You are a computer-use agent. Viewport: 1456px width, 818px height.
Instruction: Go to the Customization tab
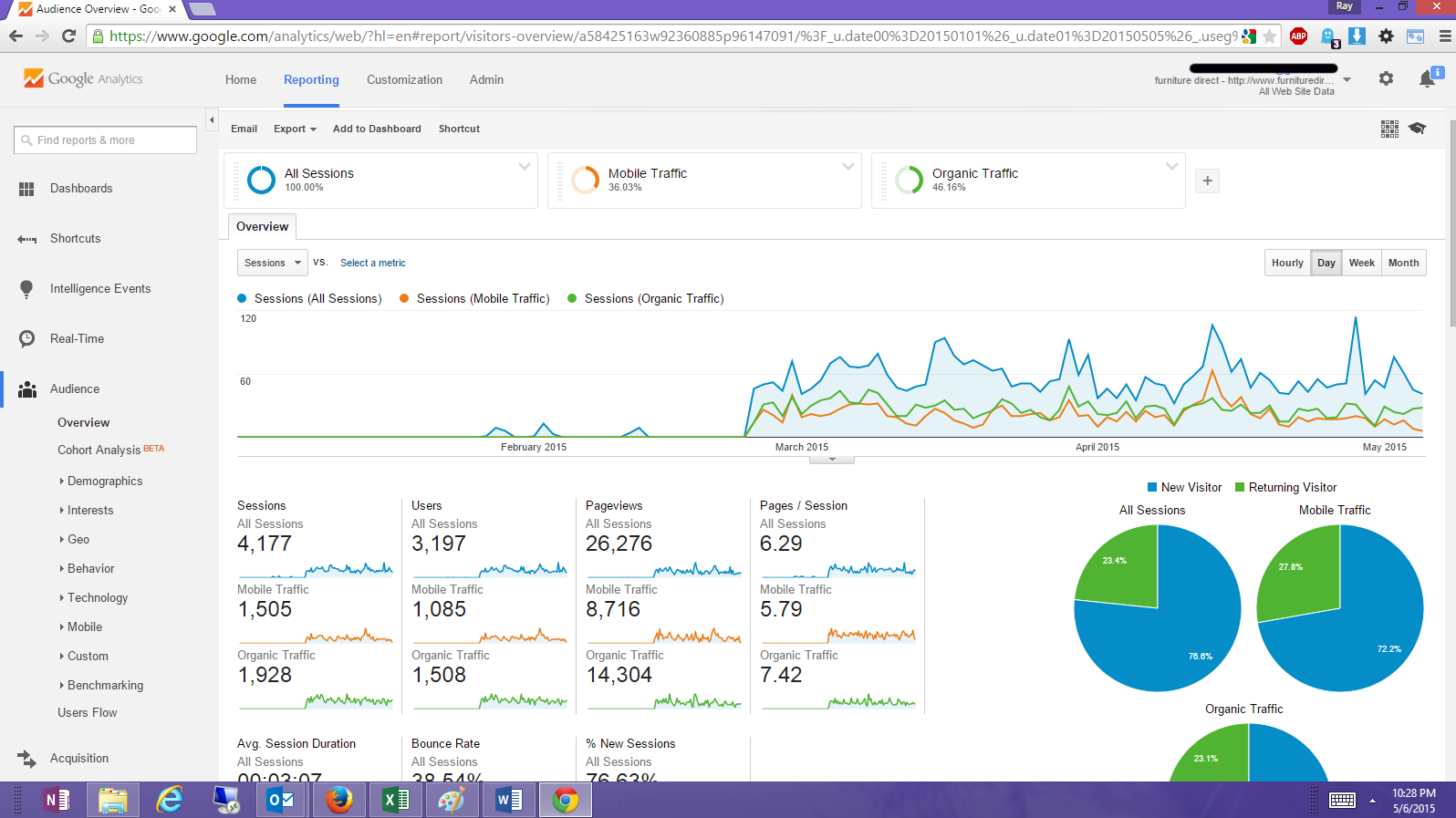click(x=404, y=80)
